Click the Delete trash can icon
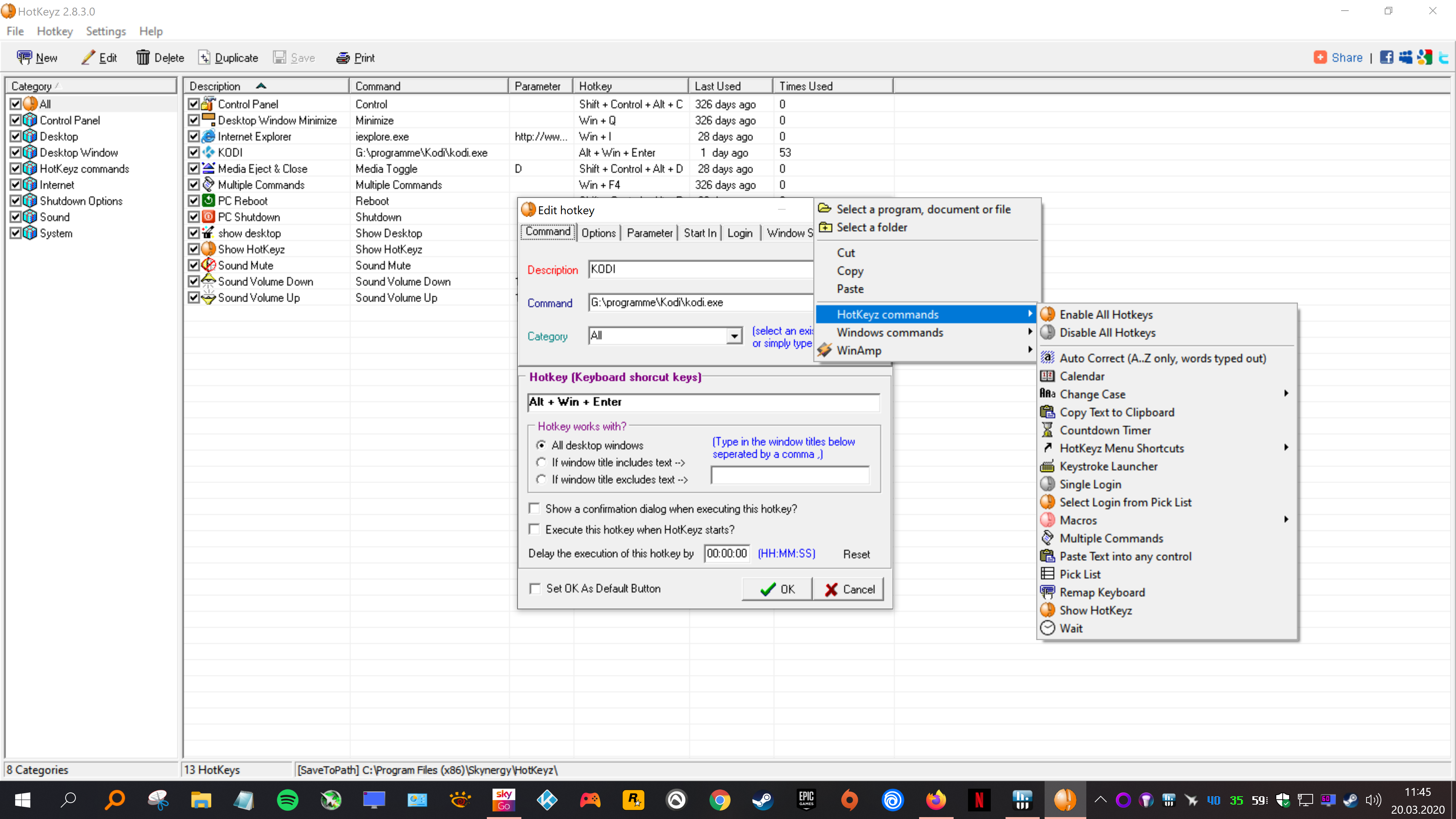This screenshot has width=1456, height=819. click(x=143, y=58)
